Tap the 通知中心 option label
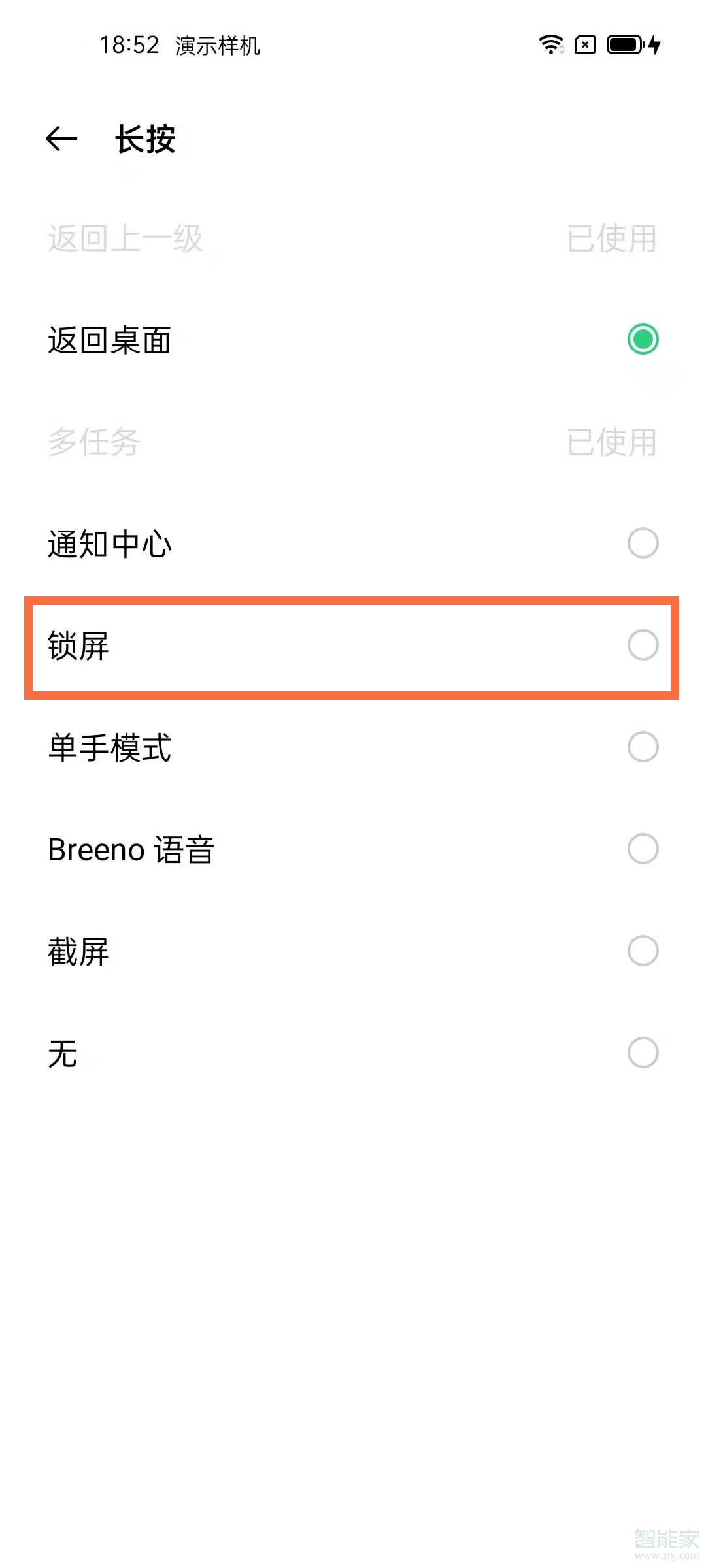Screen dimensions: 706x1568 pos(110,544)
